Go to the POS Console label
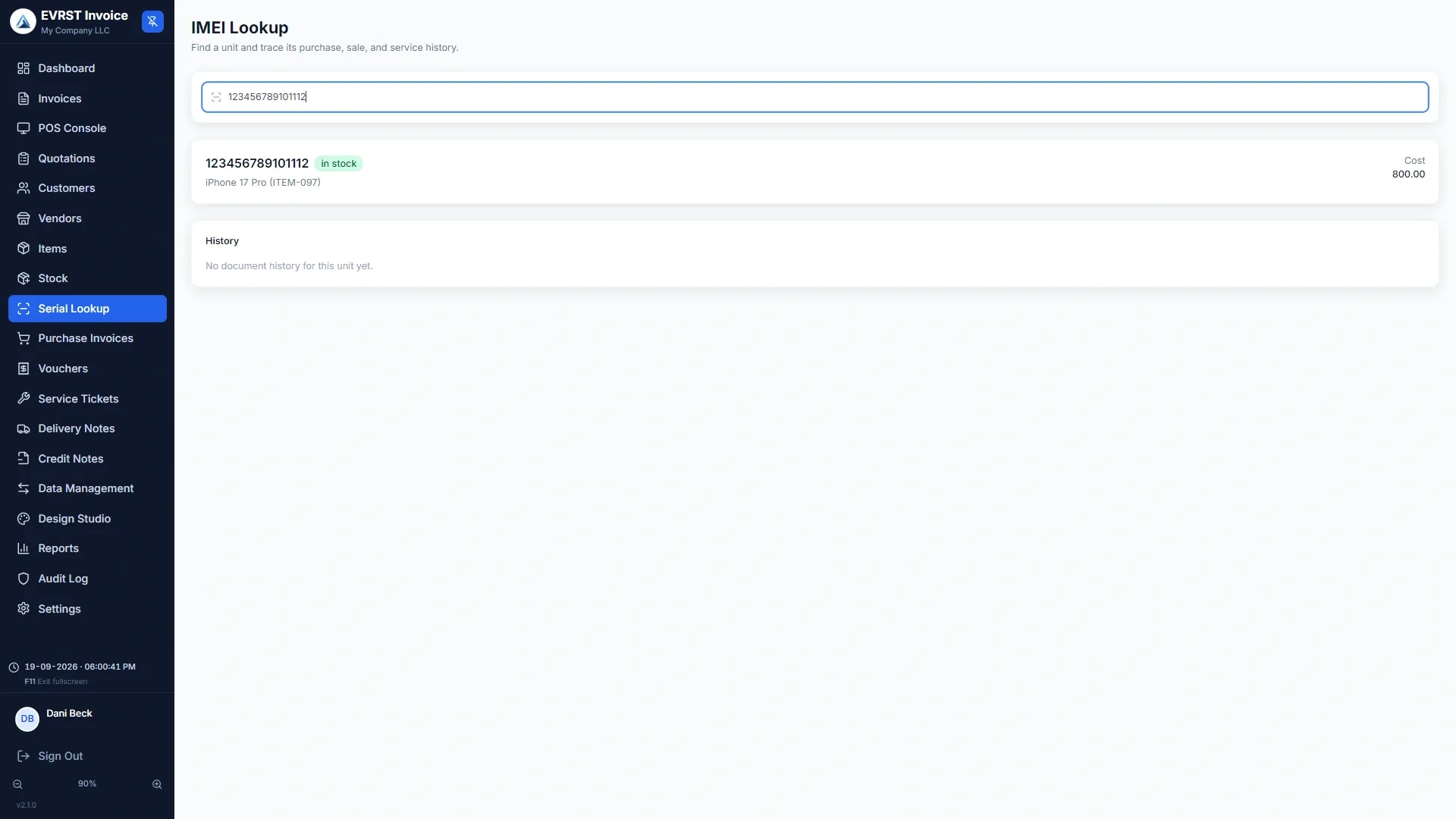Viewport: 1456px width, 819px height. coord(72,128)
